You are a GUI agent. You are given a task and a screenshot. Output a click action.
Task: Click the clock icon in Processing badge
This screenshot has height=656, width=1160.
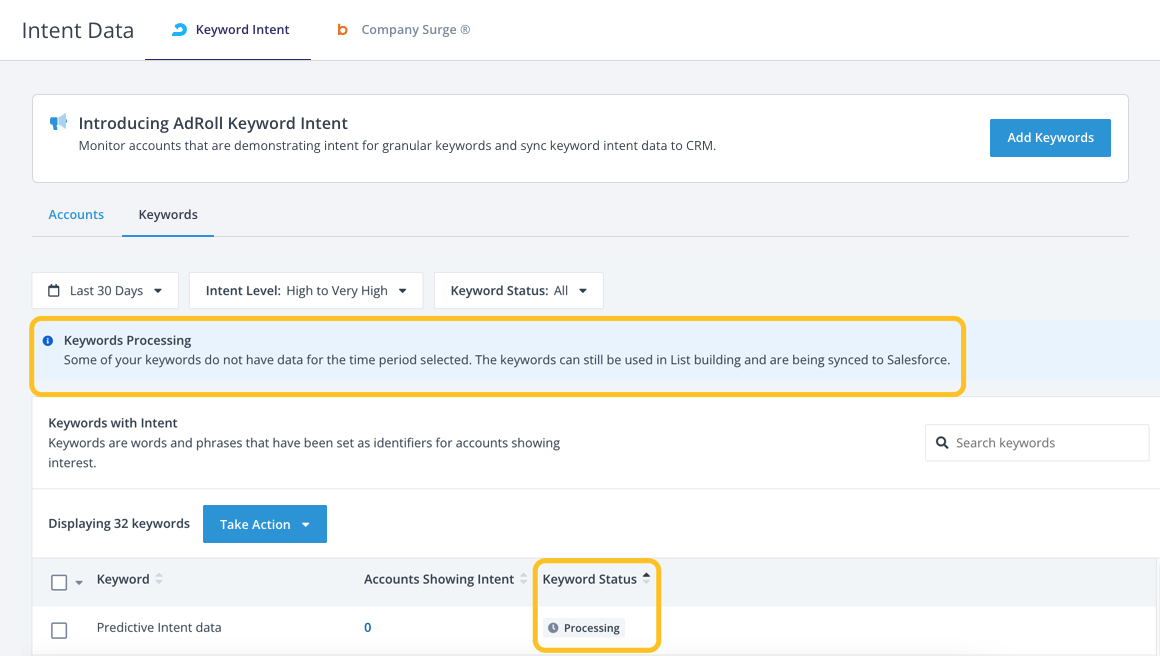[x=553, y=628]
